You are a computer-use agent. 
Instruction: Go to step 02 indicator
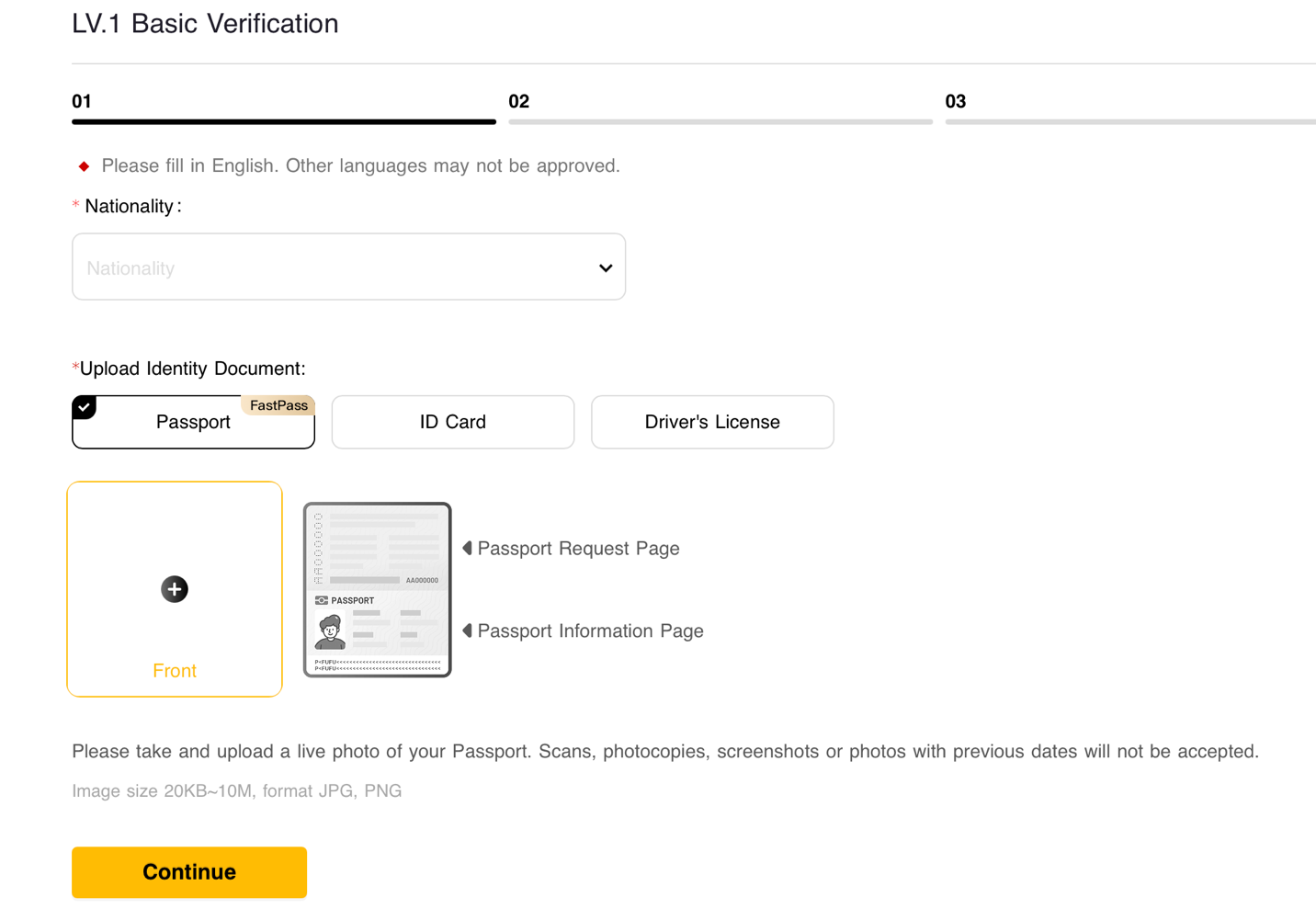click(x=519, y=101)
